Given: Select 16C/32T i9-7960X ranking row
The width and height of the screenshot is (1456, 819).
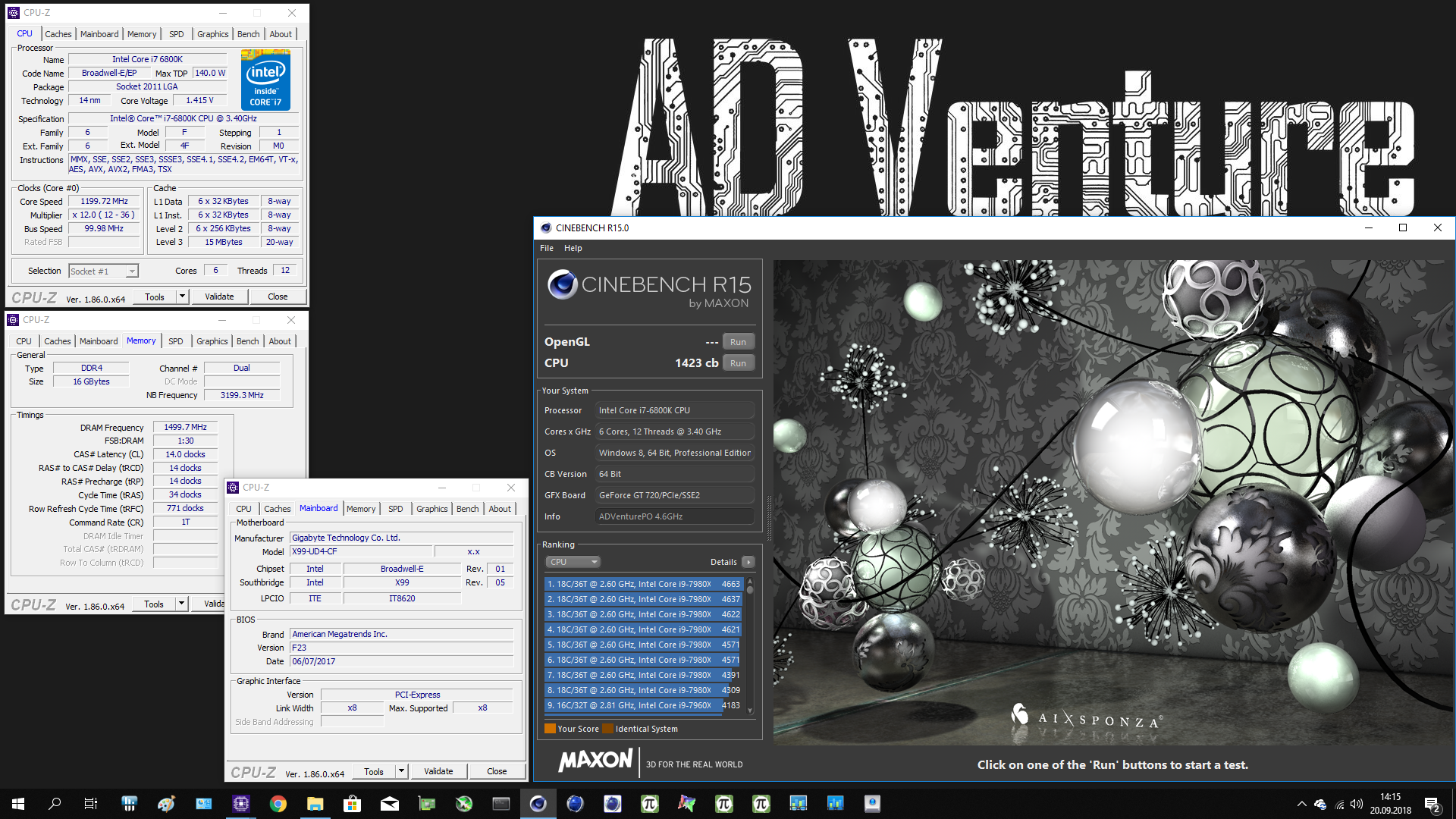Looking at the screenshot, I should tap(642, 705).
